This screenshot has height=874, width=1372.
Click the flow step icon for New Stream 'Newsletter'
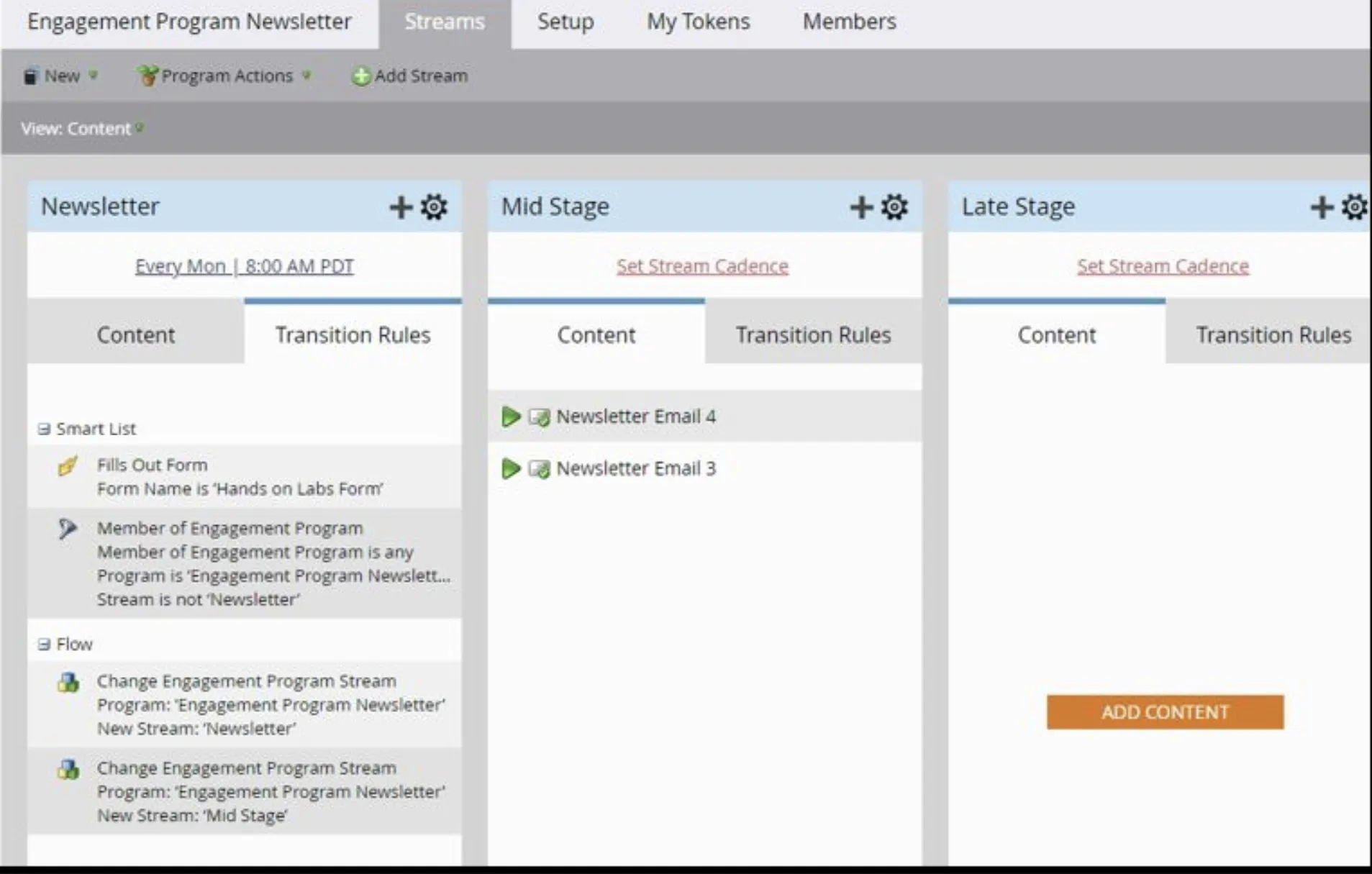68,682
